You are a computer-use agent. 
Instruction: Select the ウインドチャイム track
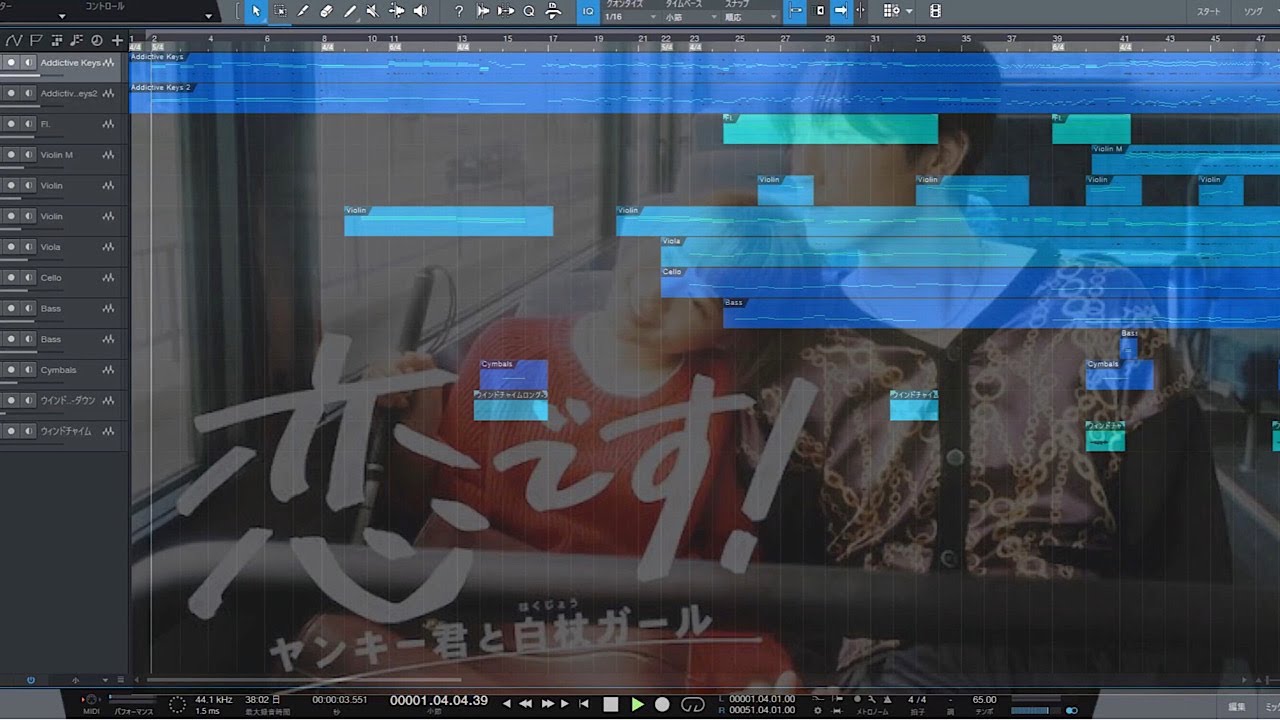pos(66,431)
